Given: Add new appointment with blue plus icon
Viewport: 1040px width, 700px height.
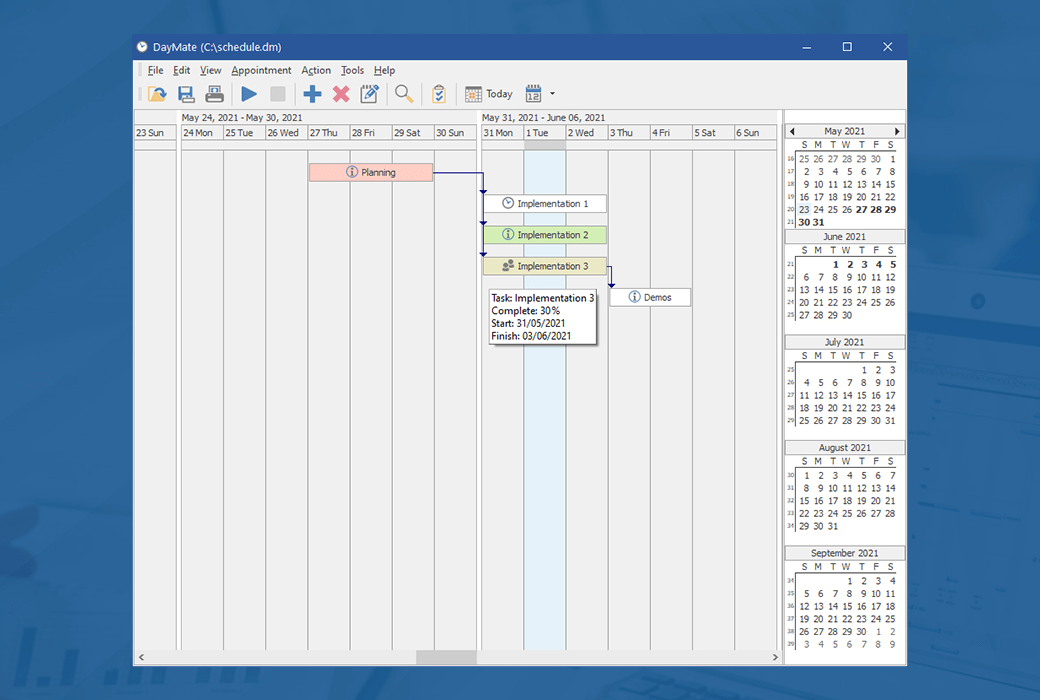Looking at the screenshot, I should (x=312, y=94).
